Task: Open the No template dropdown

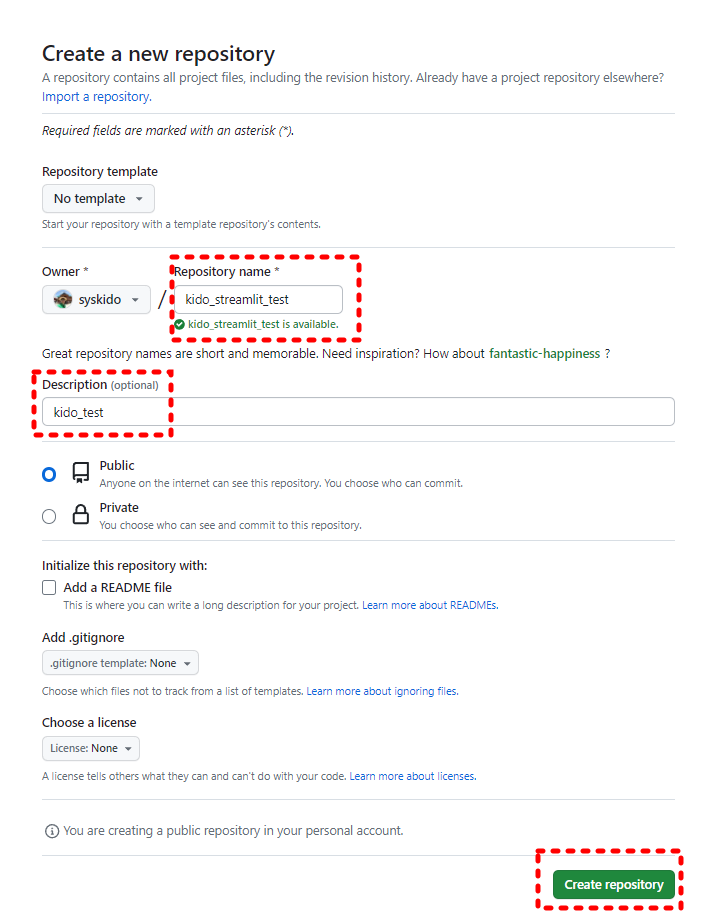Action: tap(98, 199)
